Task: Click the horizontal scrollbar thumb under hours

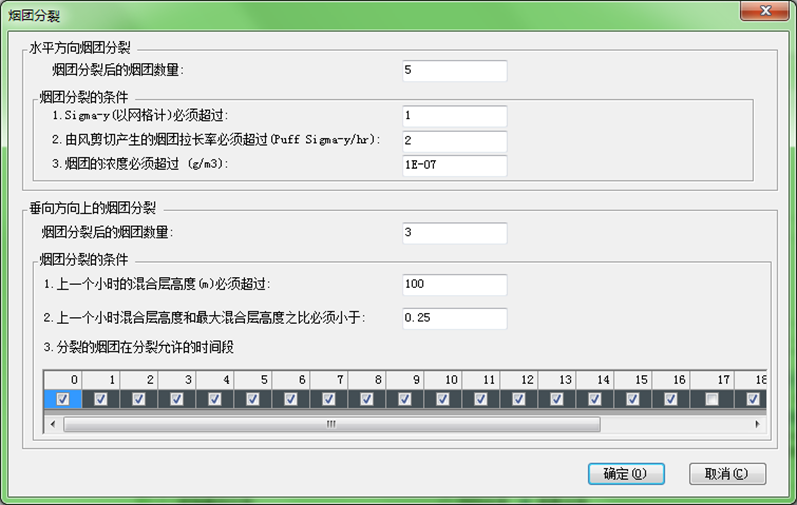Action: [330, 424]
